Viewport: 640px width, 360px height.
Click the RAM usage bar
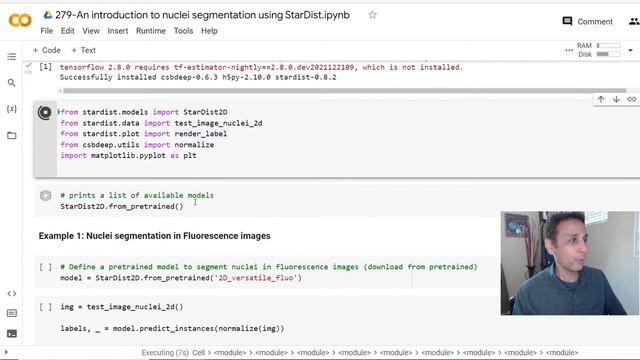click(x=609, y=45)
